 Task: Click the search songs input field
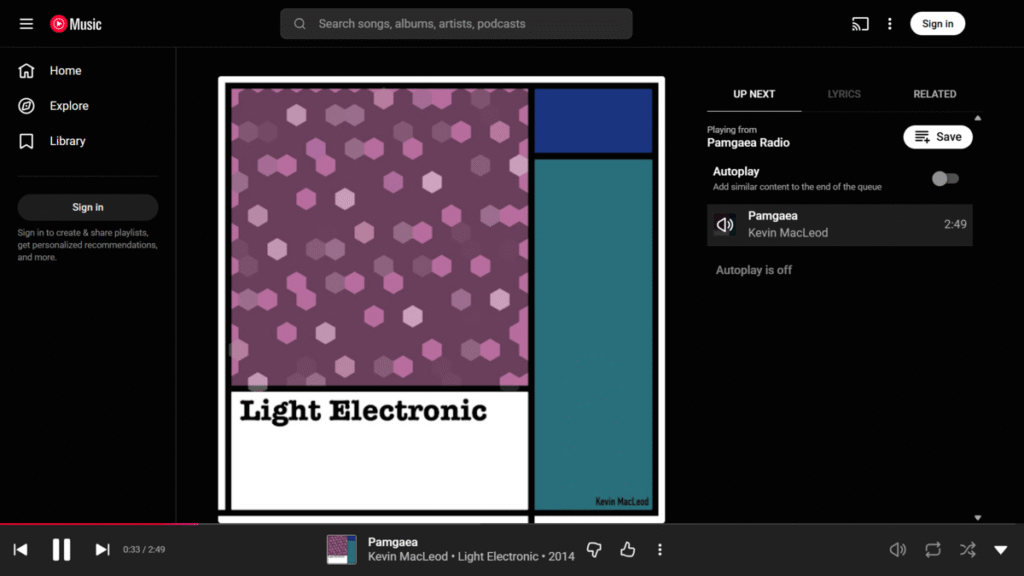pyautogui.click(x=456, y=24)
